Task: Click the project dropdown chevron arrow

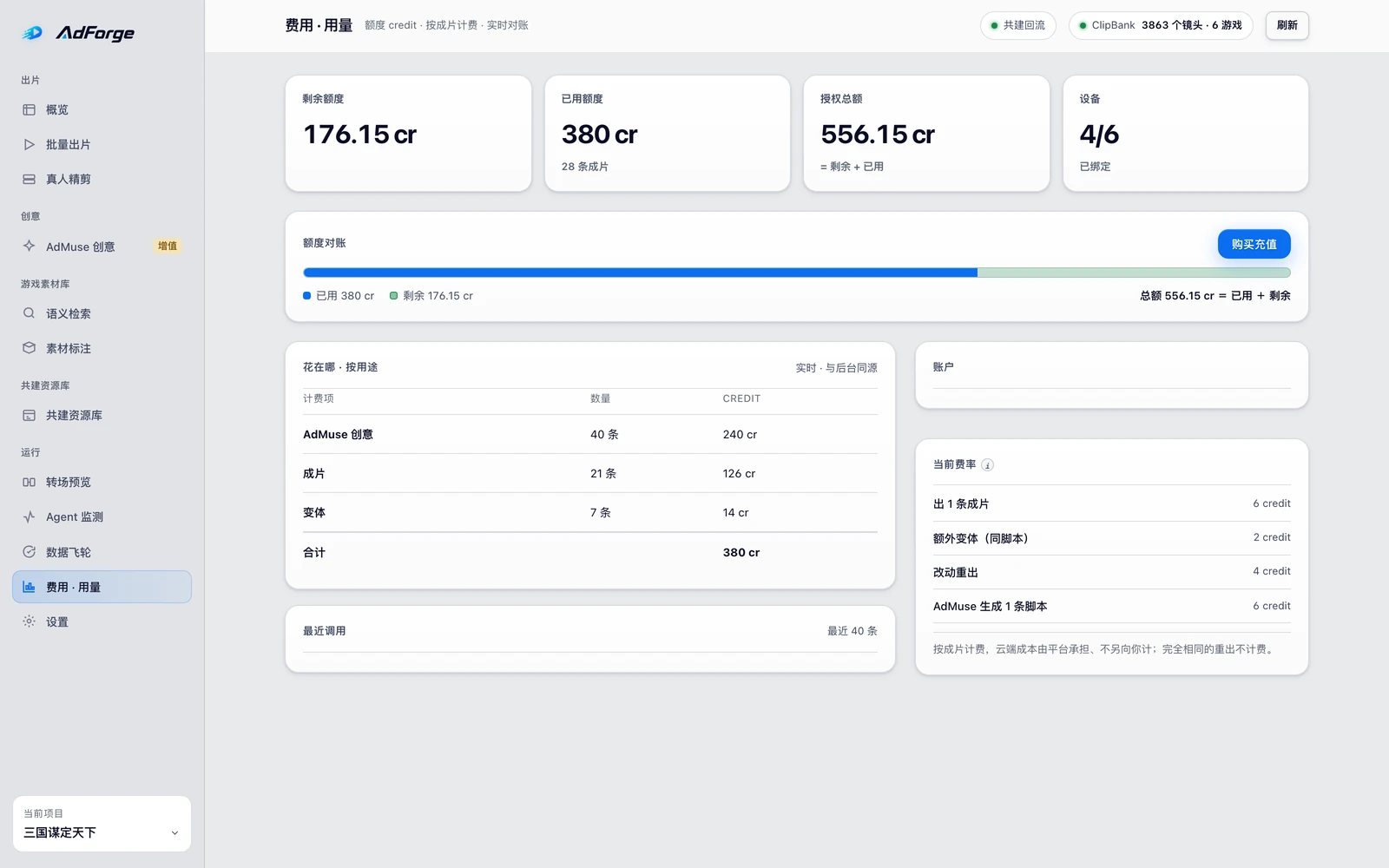Action: 174,833
